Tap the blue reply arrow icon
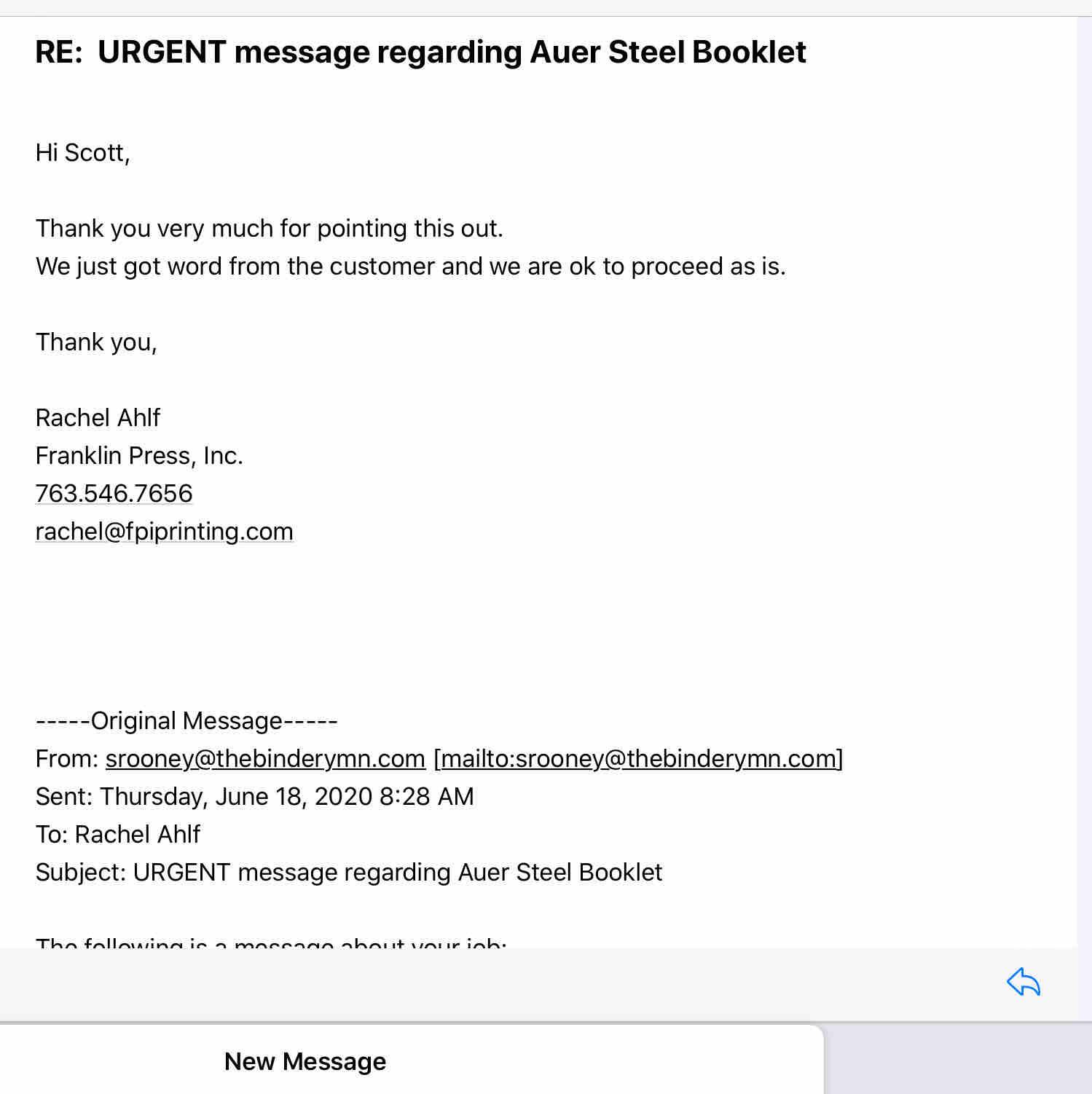The height and width of the screenshot is (1094, 1092). pos(1023,983)
